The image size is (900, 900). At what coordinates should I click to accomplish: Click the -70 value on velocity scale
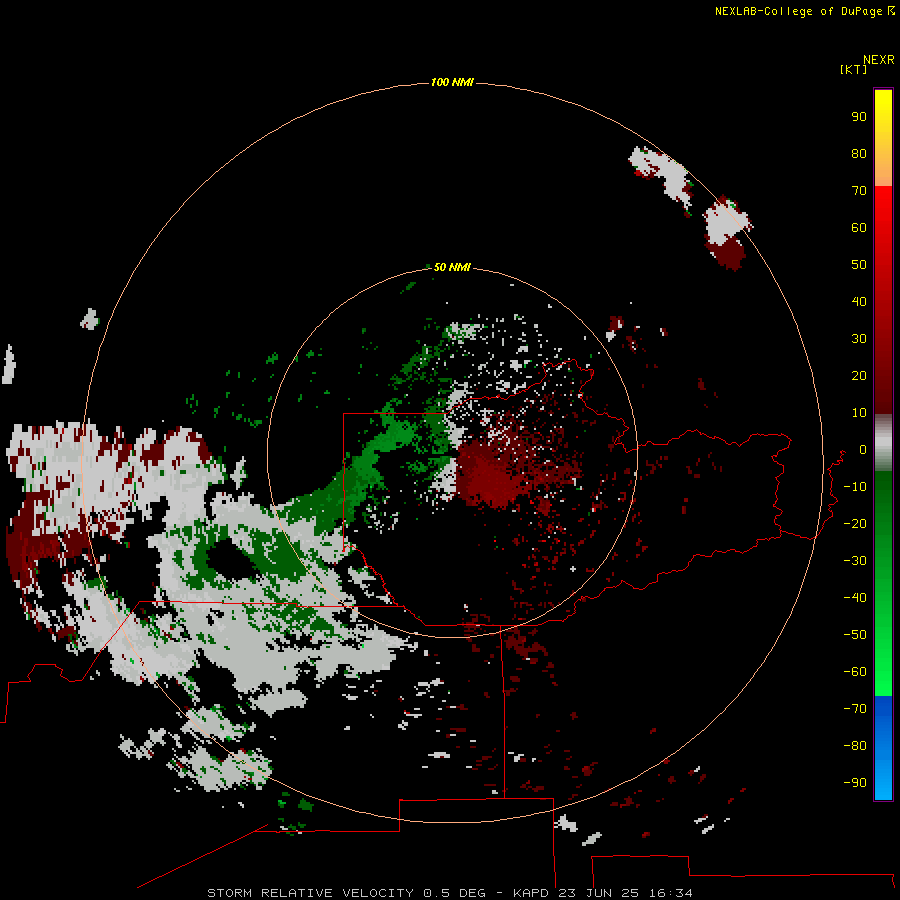coord(855,709)
